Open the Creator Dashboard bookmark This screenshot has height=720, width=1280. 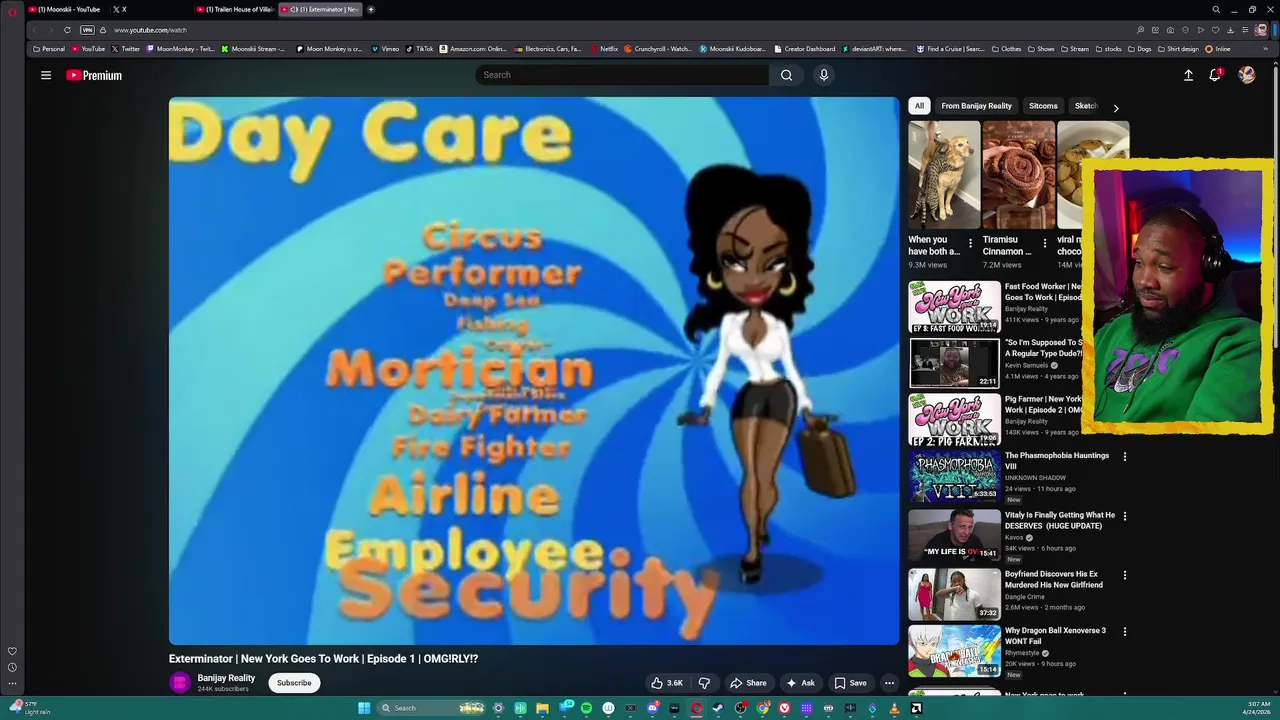click(805, 49)
